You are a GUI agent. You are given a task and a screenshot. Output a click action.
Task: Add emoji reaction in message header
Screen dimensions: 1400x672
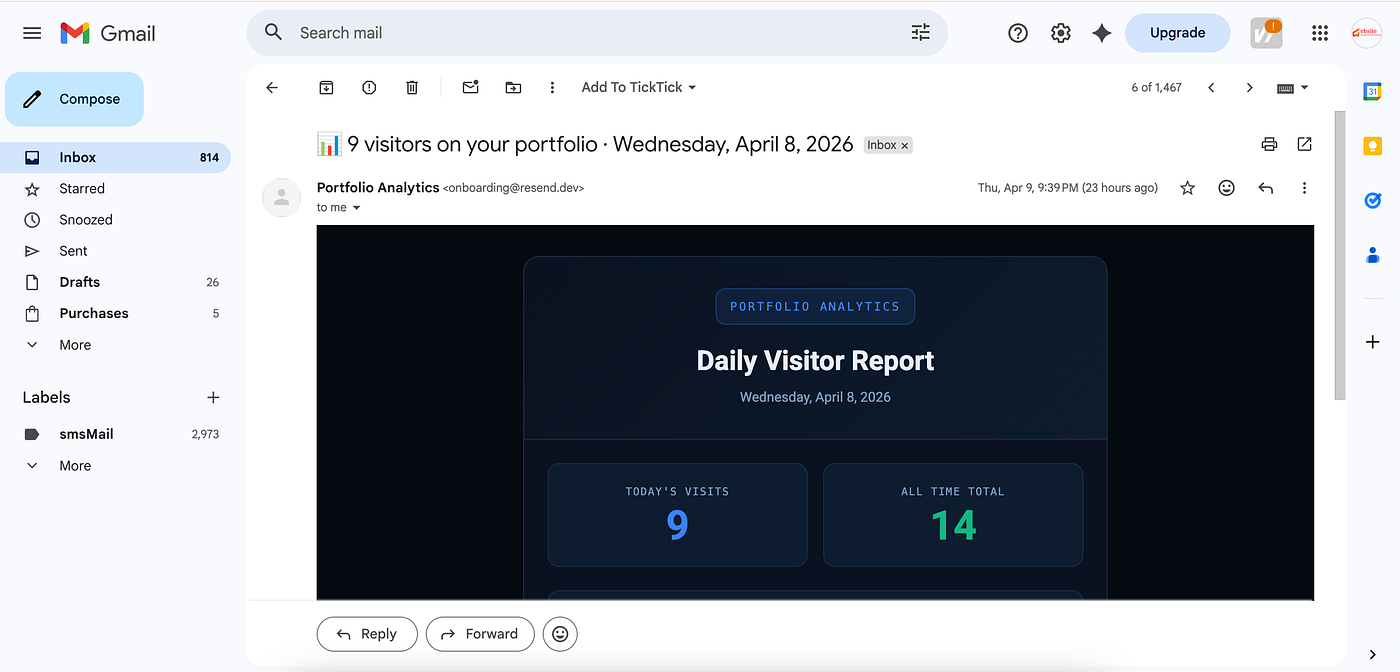pos(1226,188)
